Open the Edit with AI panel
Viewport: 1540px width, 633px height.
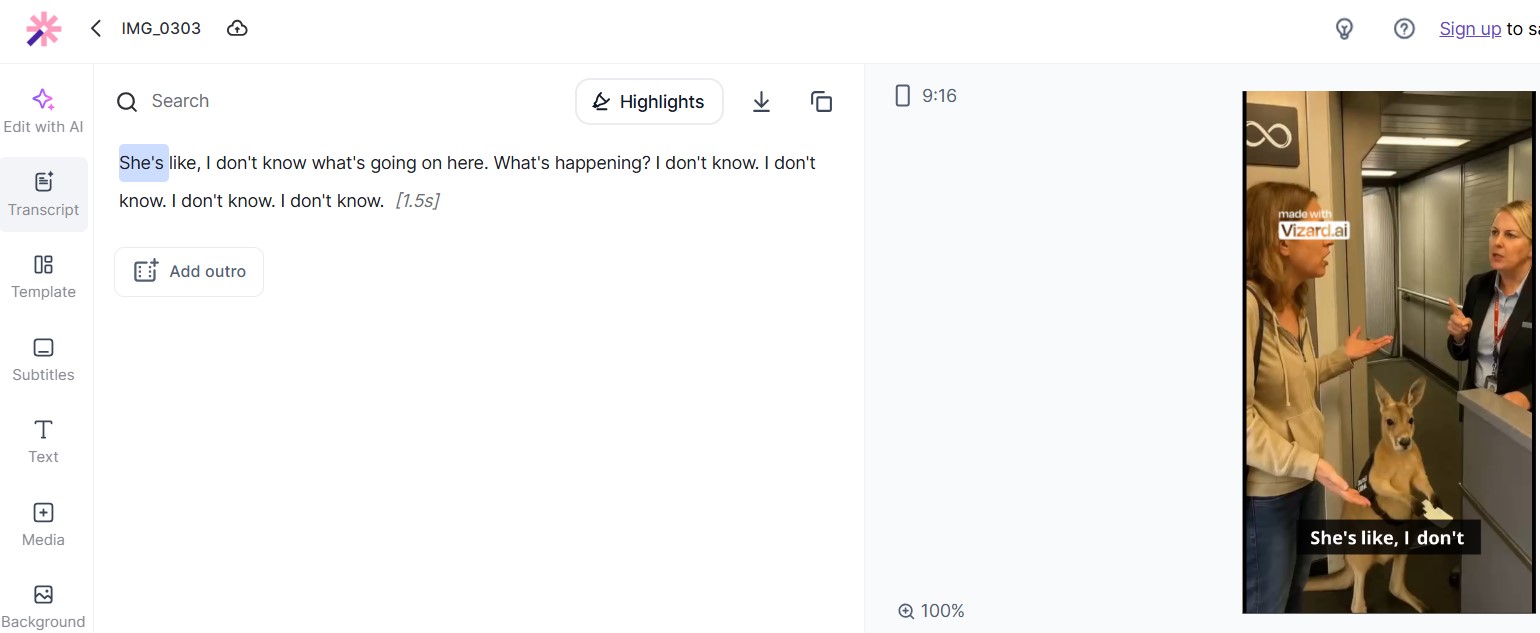(x=43, y=110)
